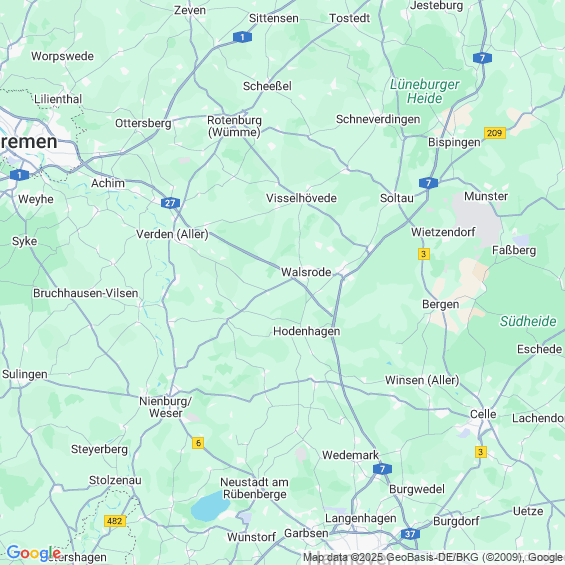Select the Celle city label
The image size is (565, 565).
tap(483, 414)
